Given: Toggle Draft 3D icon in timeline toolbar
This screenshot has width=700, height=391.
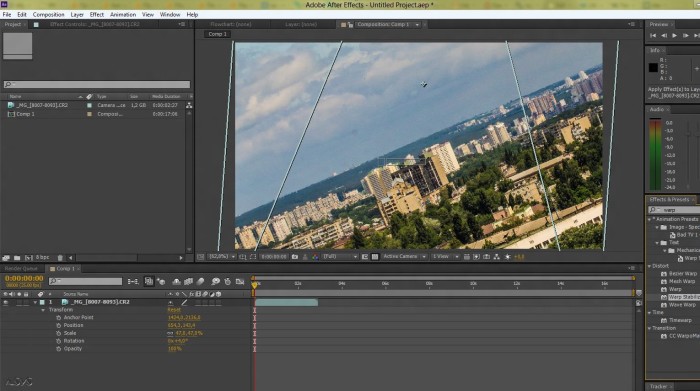Looking at the screenshot, I should tap(162, 282).
